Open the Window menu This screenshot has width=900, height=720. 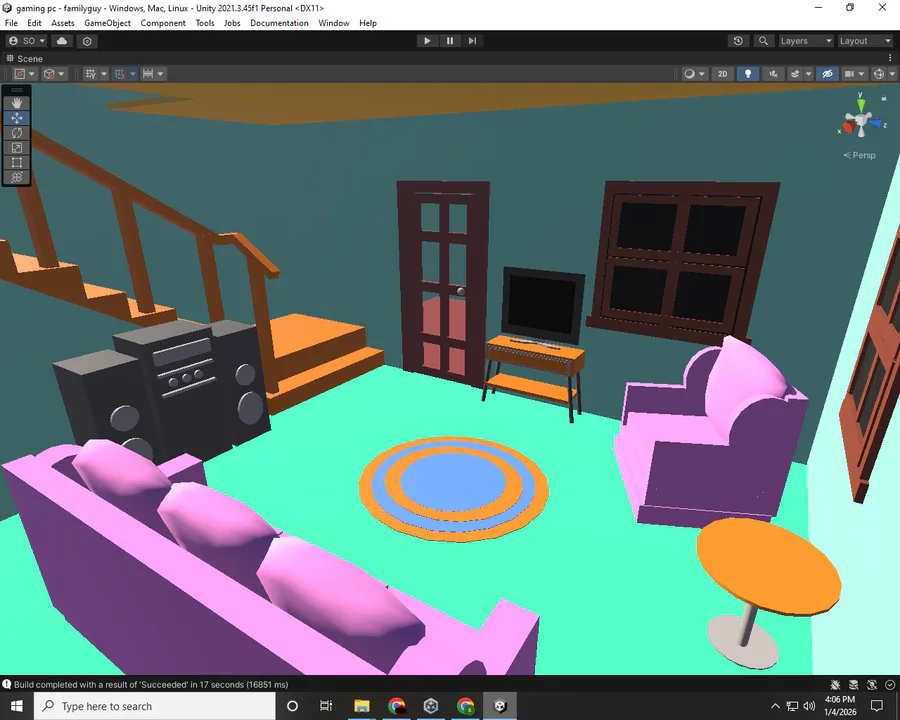333,23
